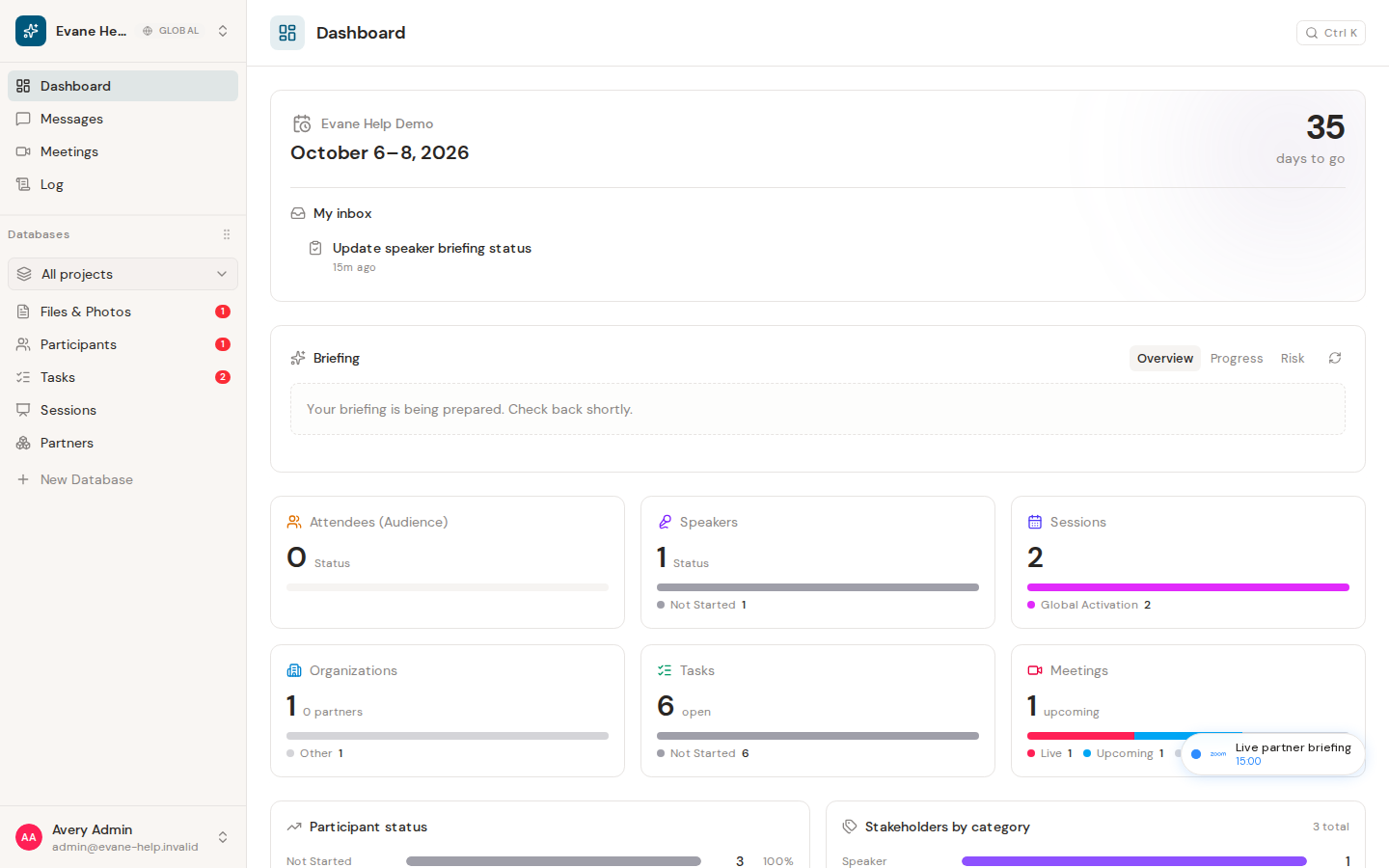Click the October 6–8, 2026 event date
Viewport: 1389px width, 868px height.
[380, 152]
